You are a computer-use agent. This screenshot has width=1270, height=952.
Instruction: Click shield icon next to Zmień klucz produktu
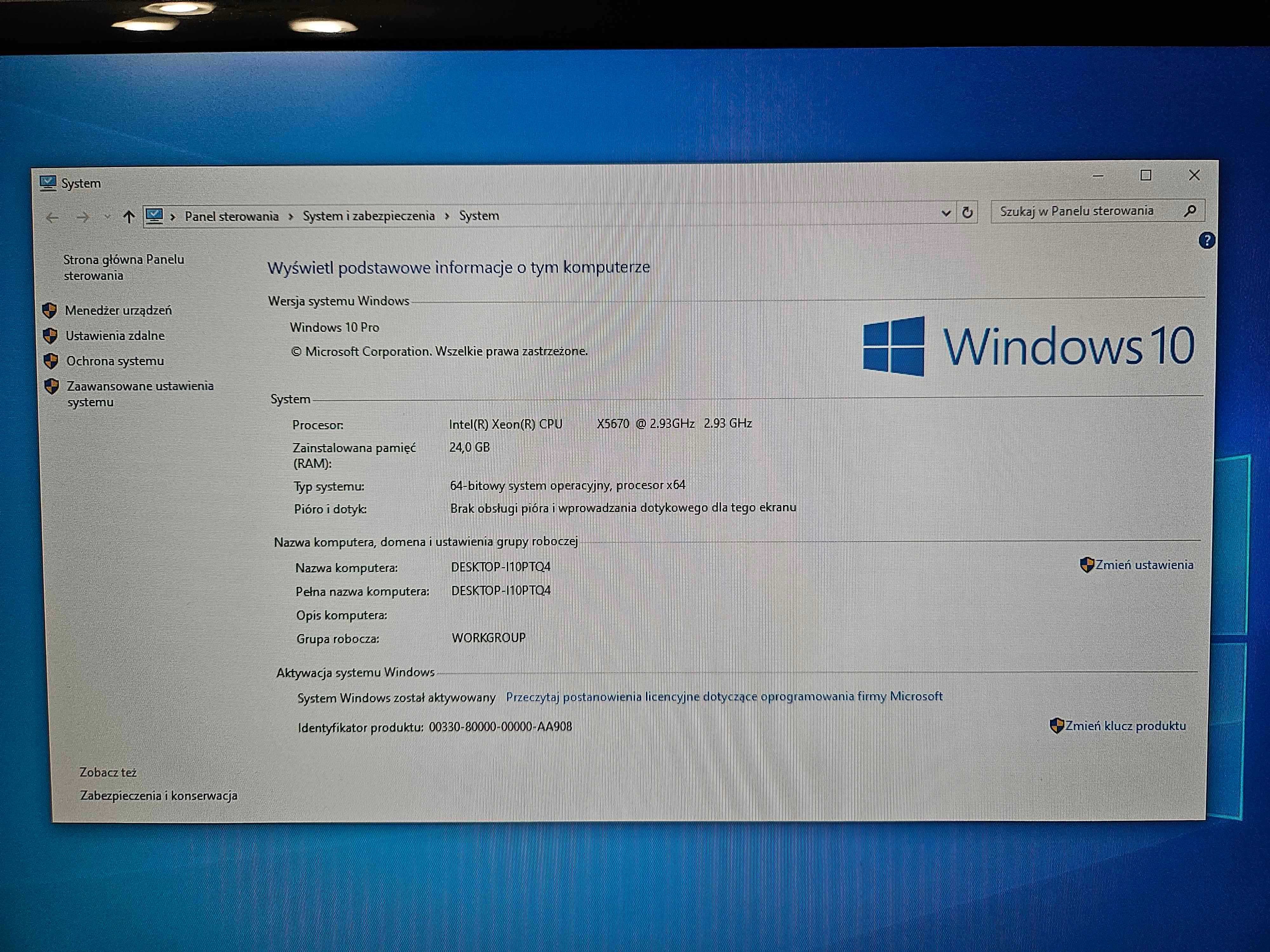pyautogui.click(x=1057, y=725)
